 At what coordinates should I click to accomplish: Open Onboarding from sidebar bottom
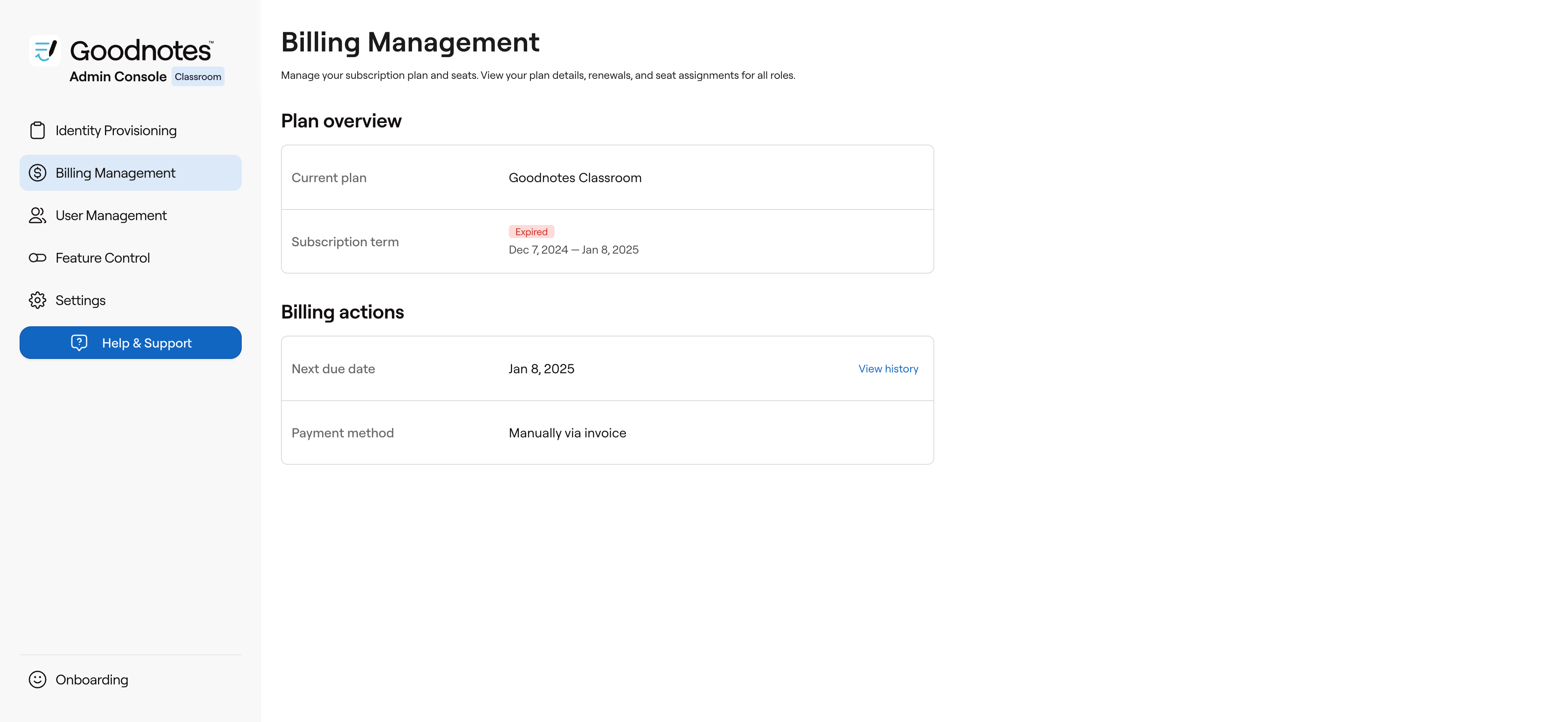click(91, 680)
